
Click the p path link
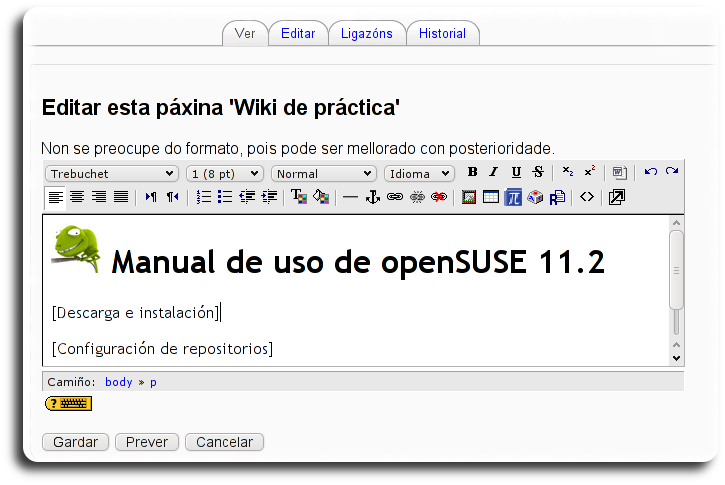(x=153, y=382)
